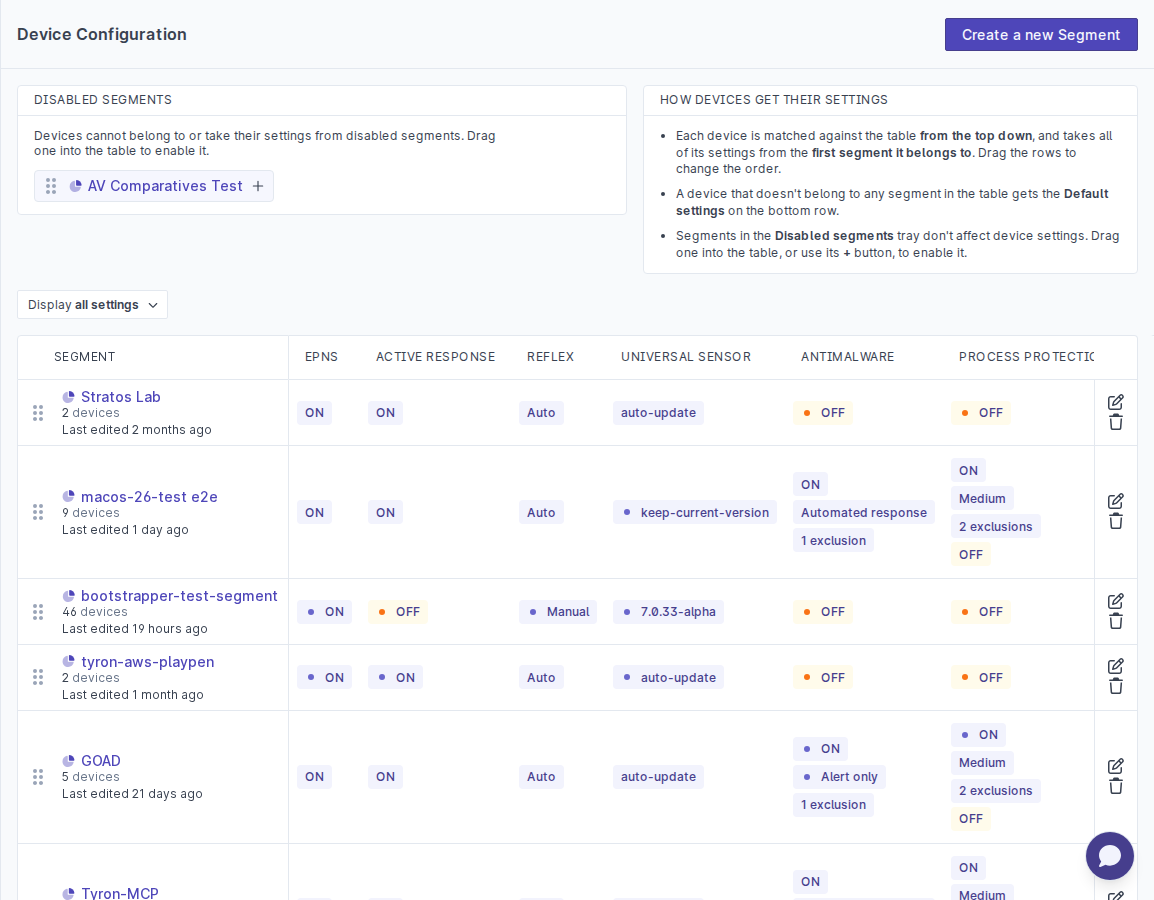Click the Active Response OFF badge for bootstrapper-test-segment

coord(397,612)
